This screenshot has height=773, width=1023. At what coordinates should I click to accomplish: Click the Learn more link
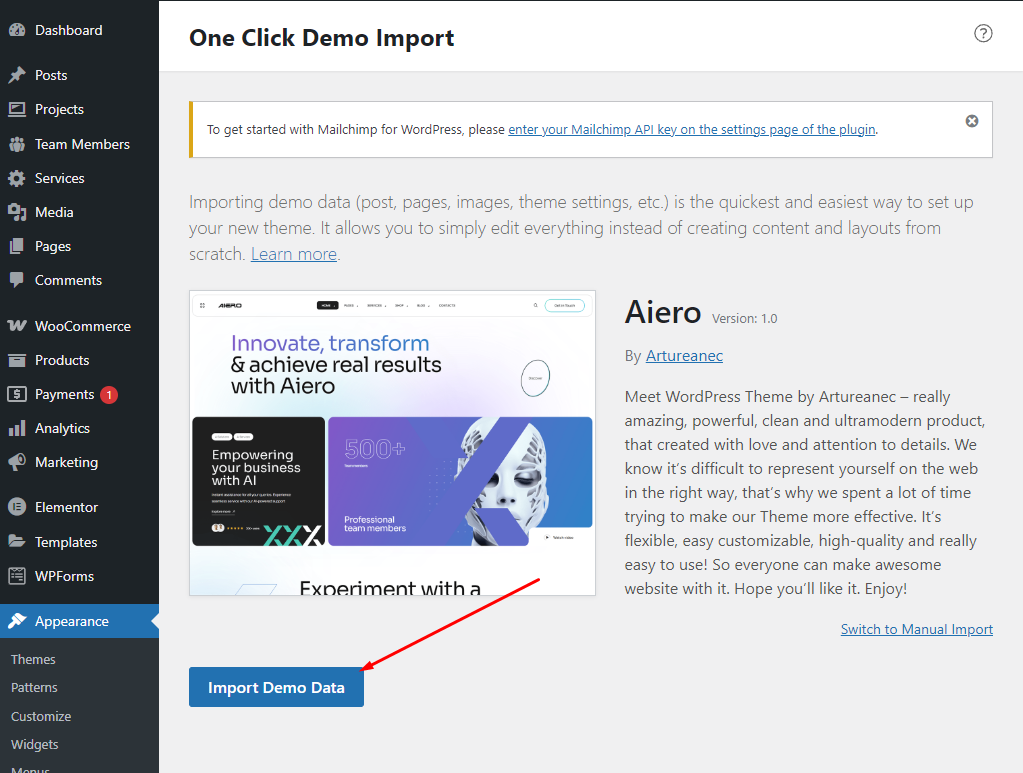tap(294, 254)
